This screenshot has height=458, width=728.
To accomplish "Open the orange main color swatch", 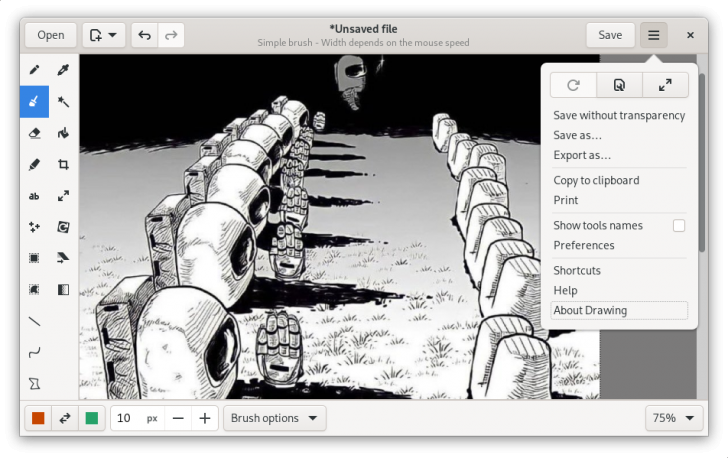I will [x=38, y=418].
